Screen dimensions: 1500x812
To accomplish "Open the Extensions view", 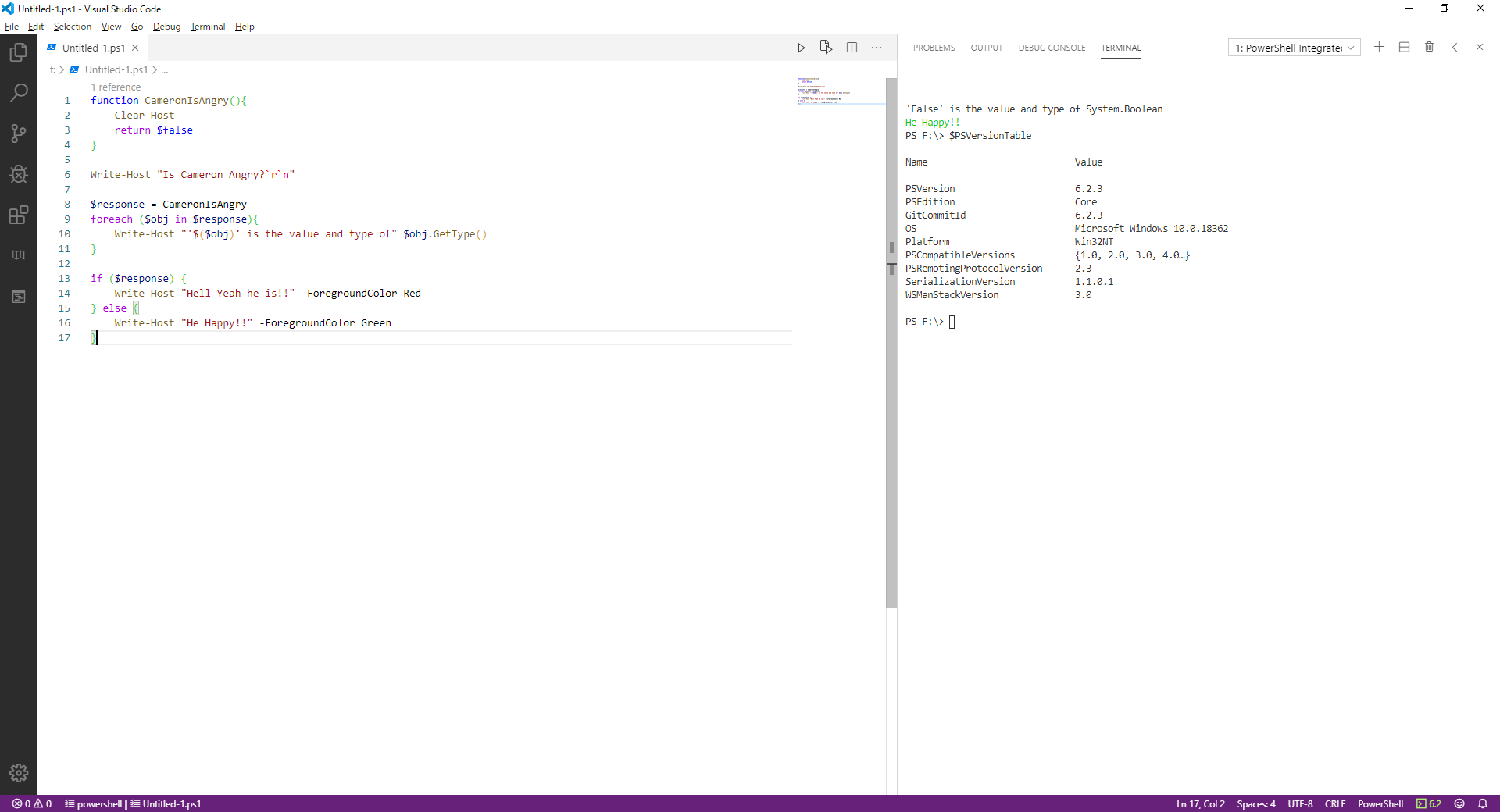I will (x=19, y=215).
